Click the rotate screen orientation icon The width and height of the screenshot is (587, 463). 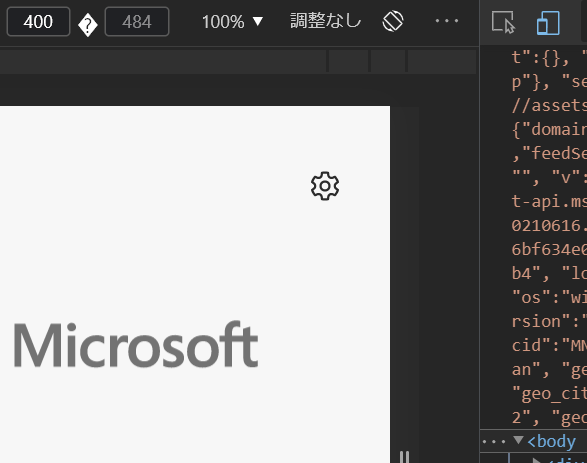coord(393,21)
